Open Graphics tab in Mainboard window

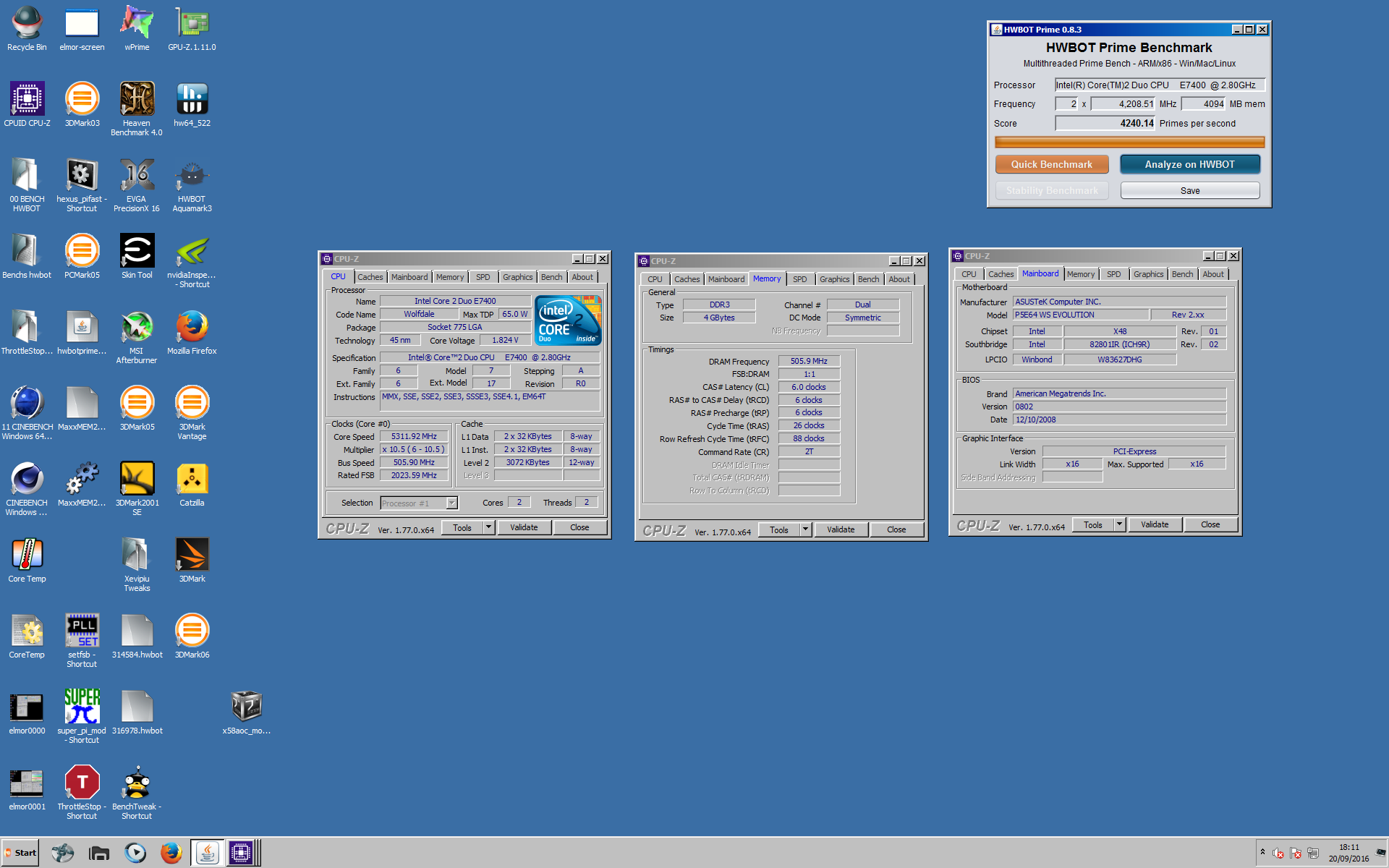click(1148, 274)
